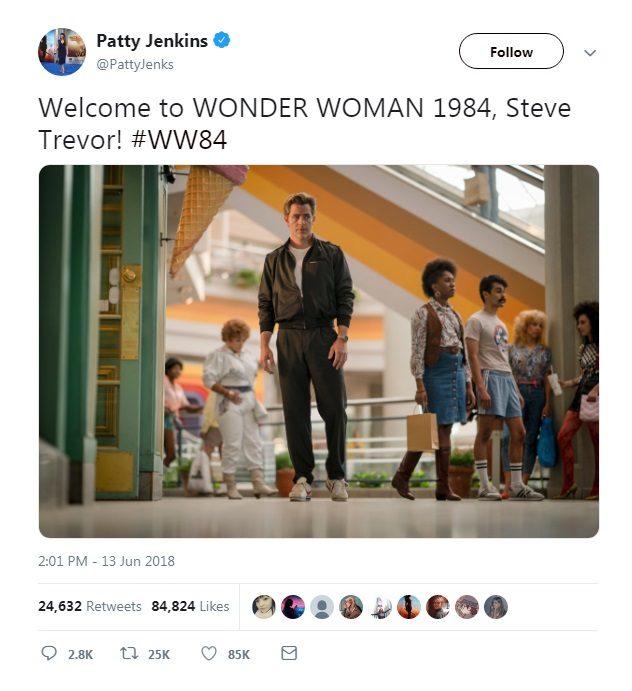Open the tweet timestamp 13 Jun 2018
Viewport: 632px width, 691px height.
coord(106,561)
